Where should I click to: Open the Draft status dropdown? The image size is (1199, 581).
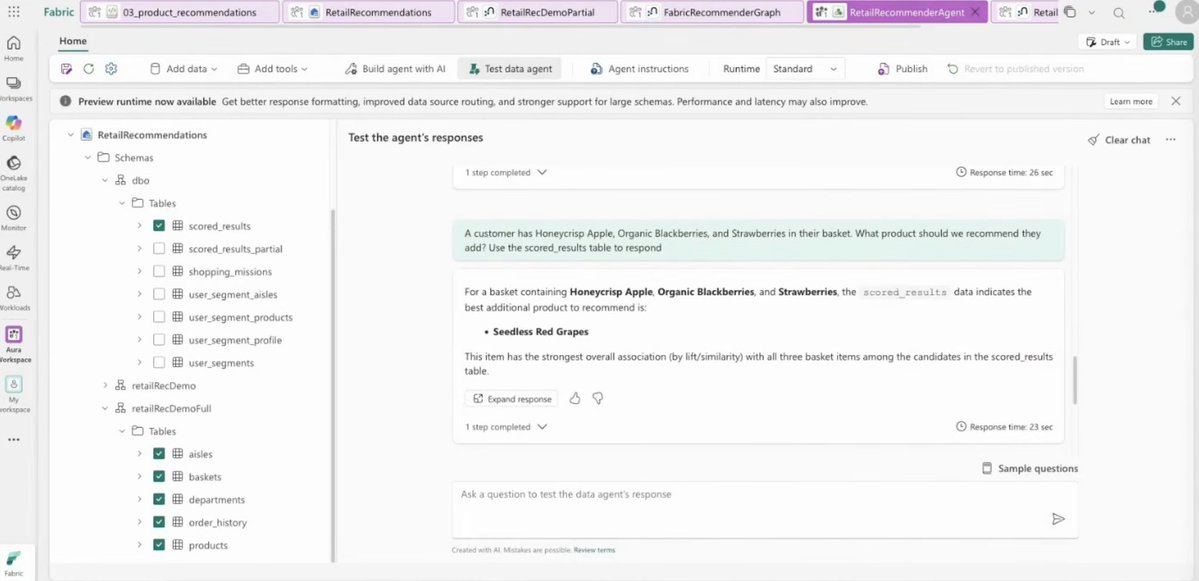click(x=1108, y=42)
